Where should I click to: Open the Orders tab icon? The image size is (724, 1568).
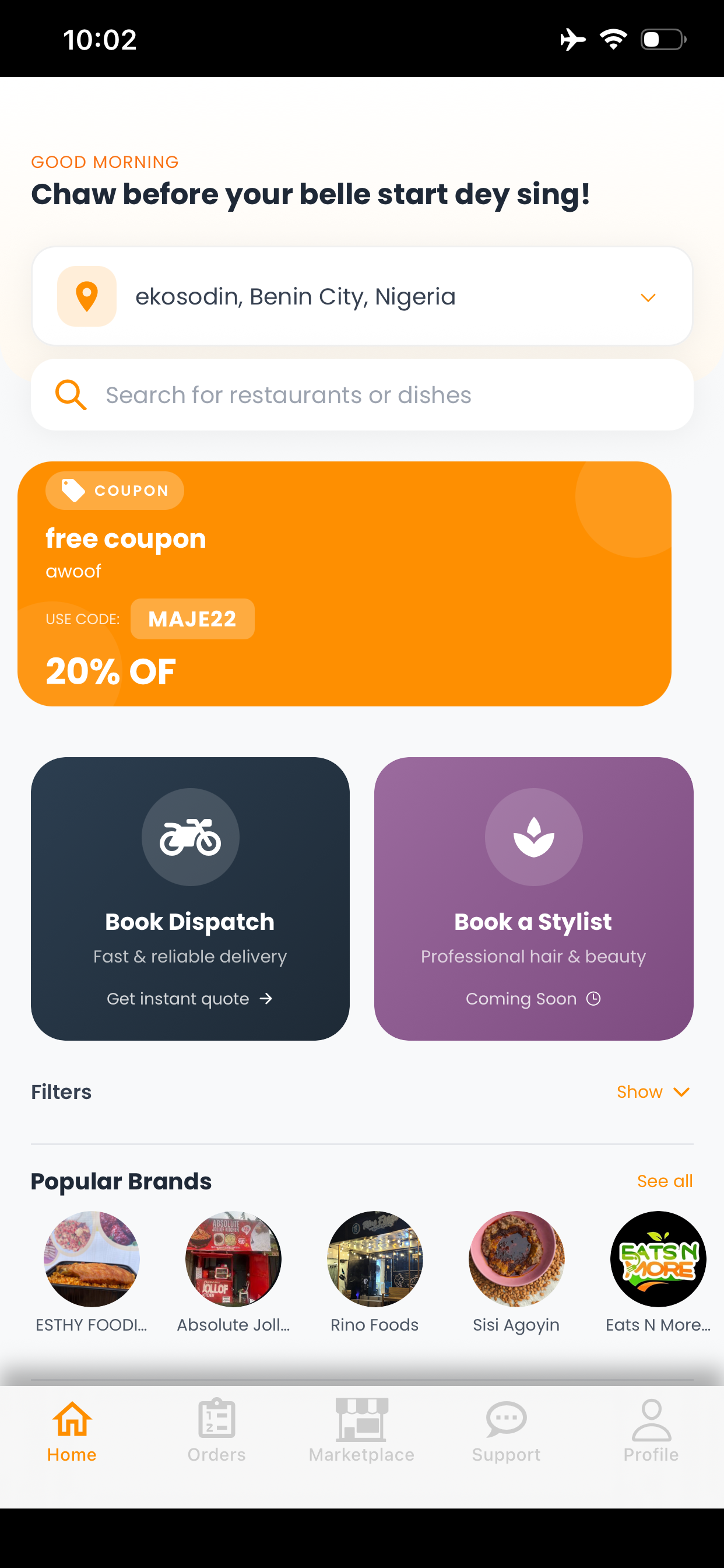(x=217, y=1419)
